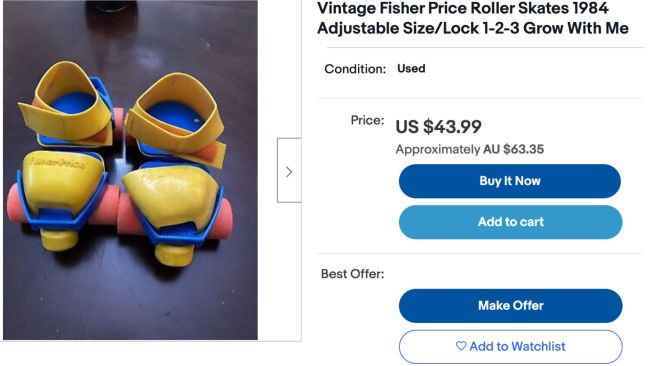Click the yellow toe stop under left skate
650x366 pixels.
(59, 240)
